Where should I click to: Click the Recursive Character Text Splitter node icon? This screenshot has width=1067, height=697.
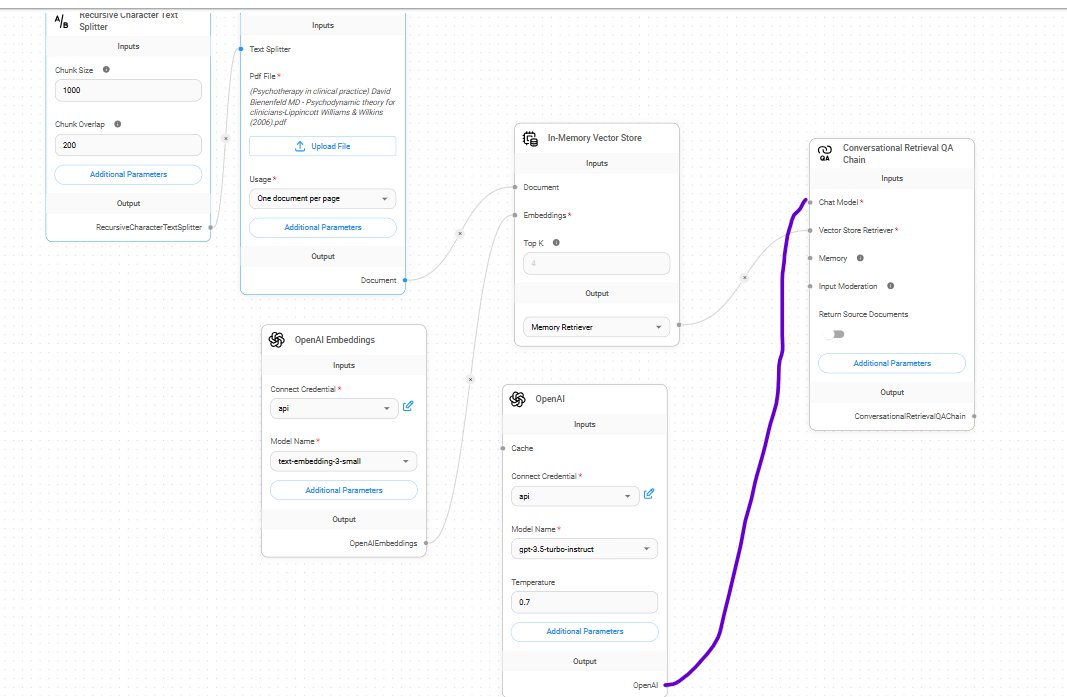(61, 21)
